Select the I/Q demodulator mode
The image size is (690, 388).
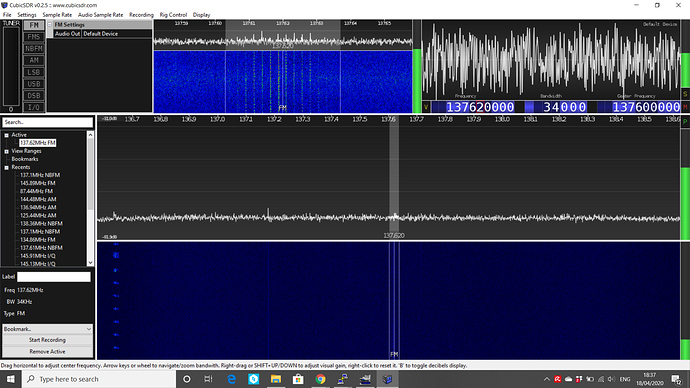(x=34, y=107)
